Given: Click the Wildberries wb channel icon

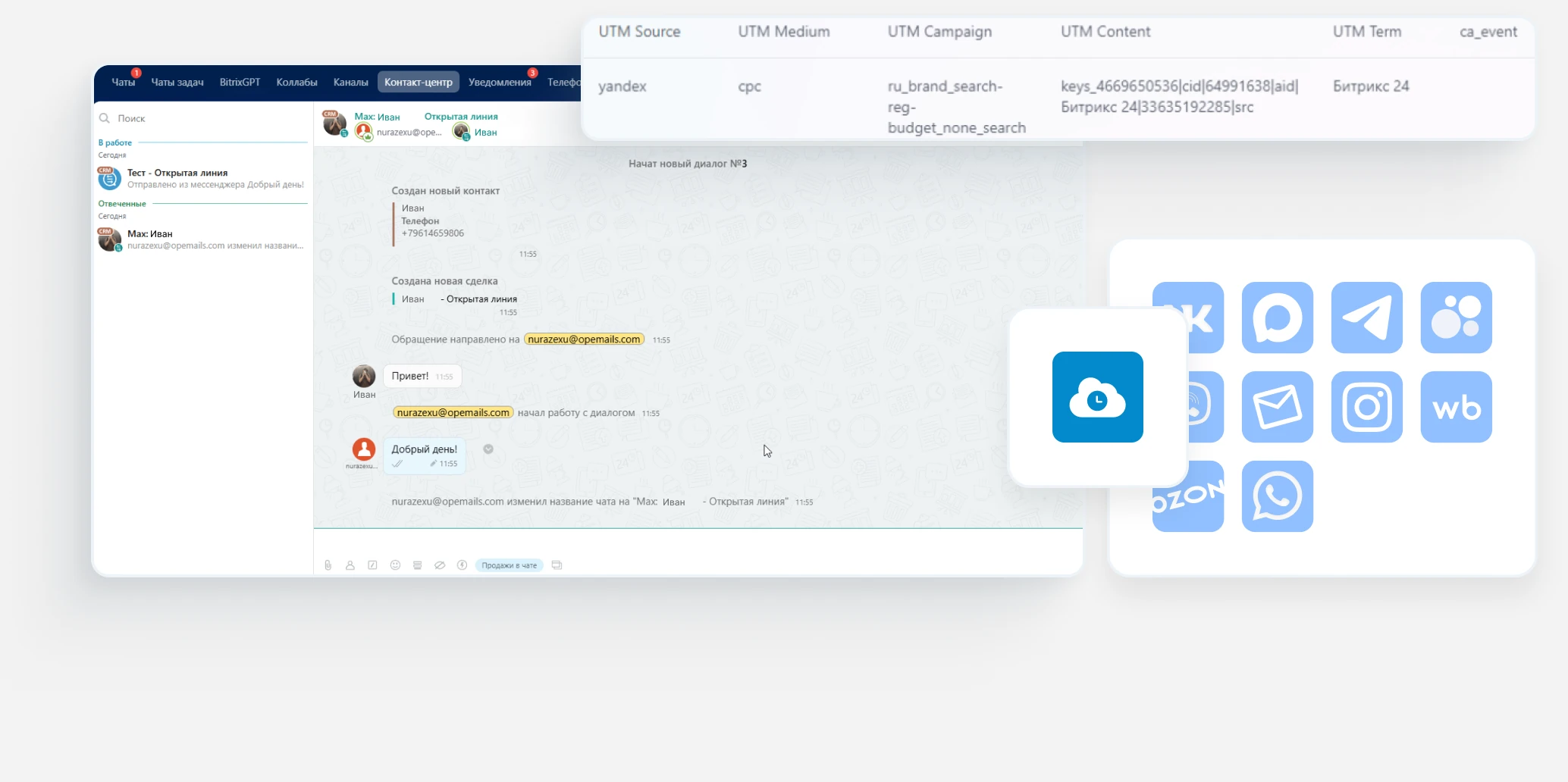Looking at the screenshot, I should [x=1456, y=407].
